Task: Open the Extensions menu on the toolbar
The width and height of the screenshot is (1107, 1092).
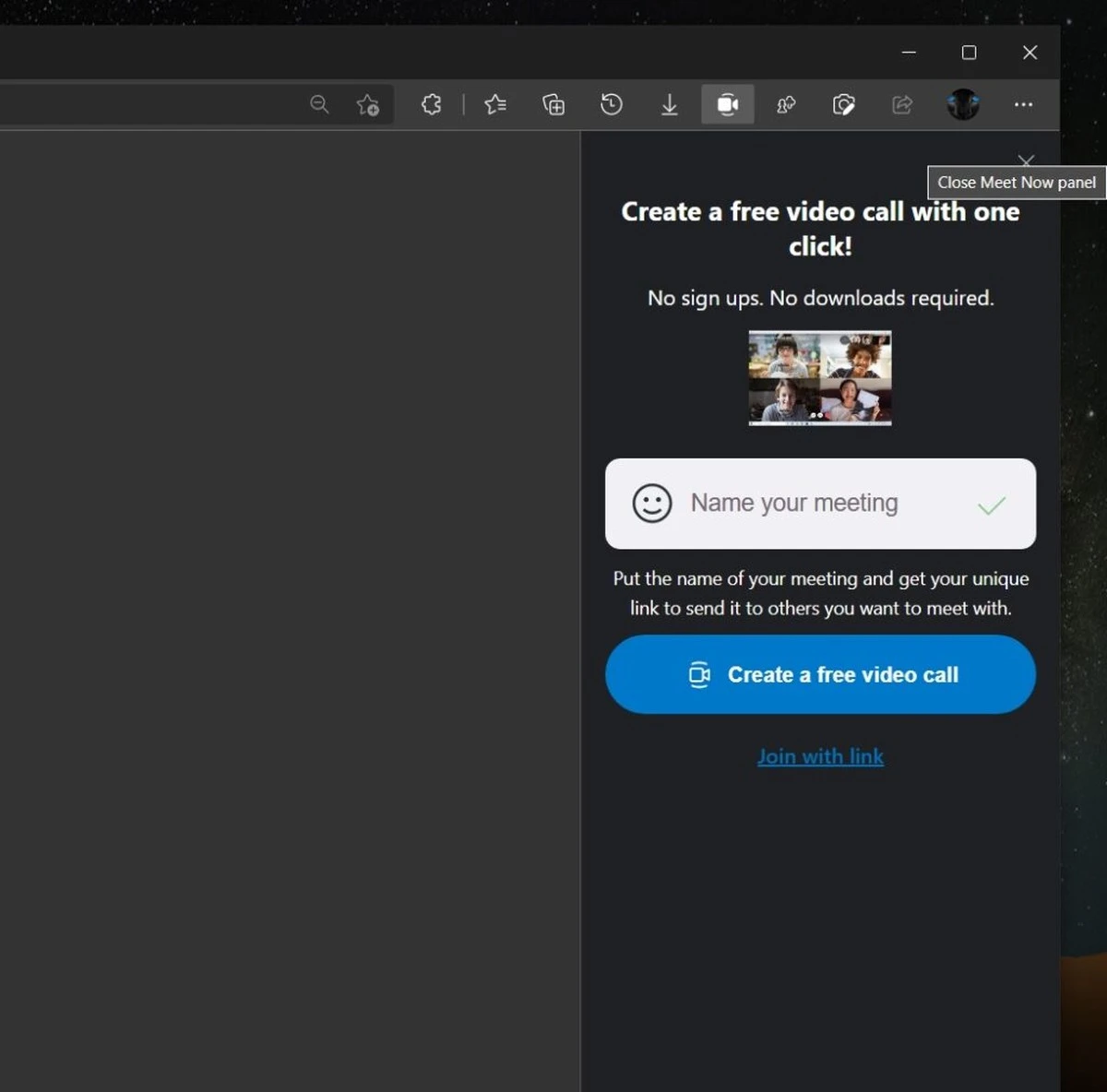Action: [x=431, y=104]
